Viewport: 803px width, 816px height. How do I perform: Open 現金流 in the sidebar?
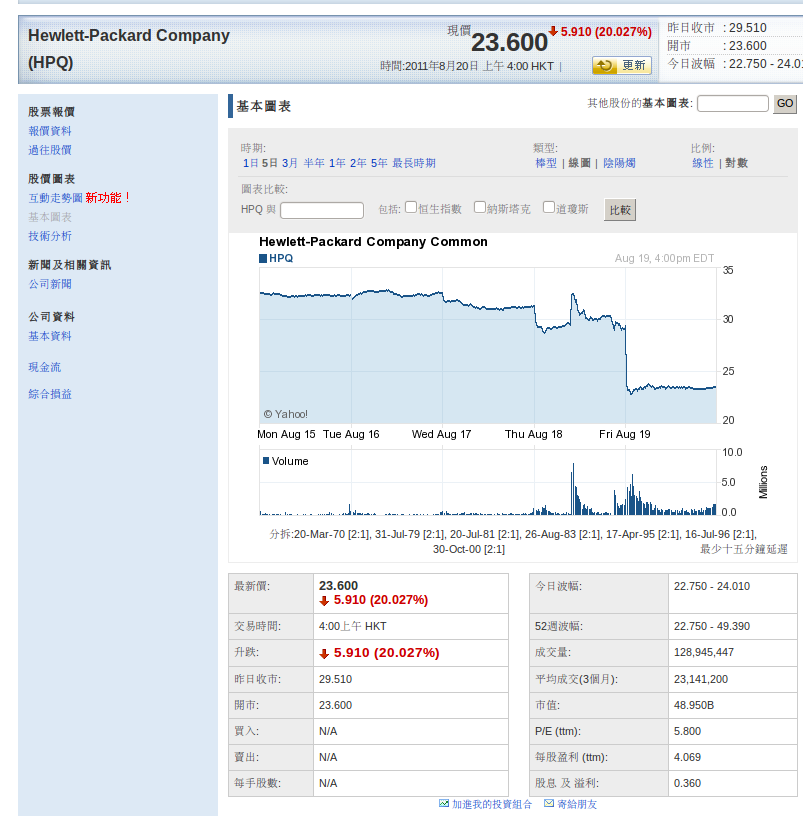click(x=45, y=367)
